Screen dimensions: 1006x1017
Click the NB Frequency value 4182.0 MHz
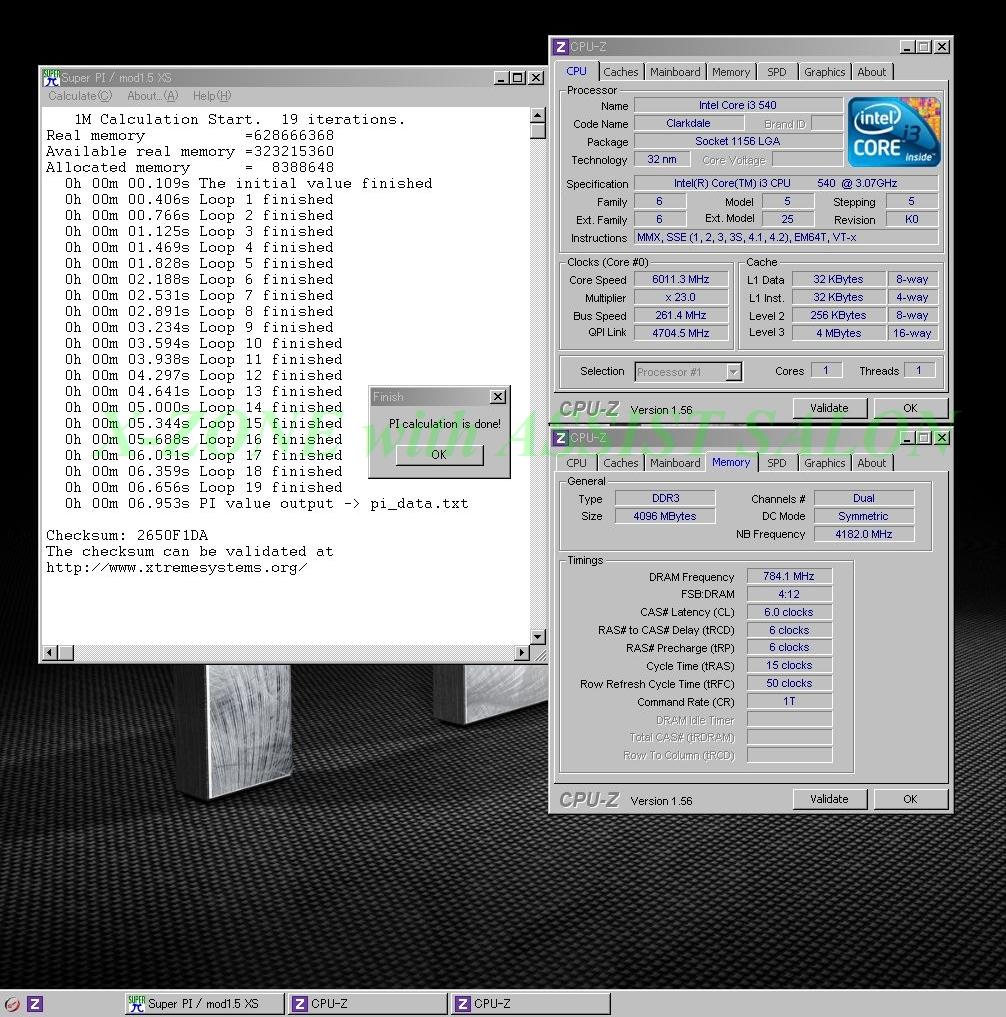click(863, 534)
